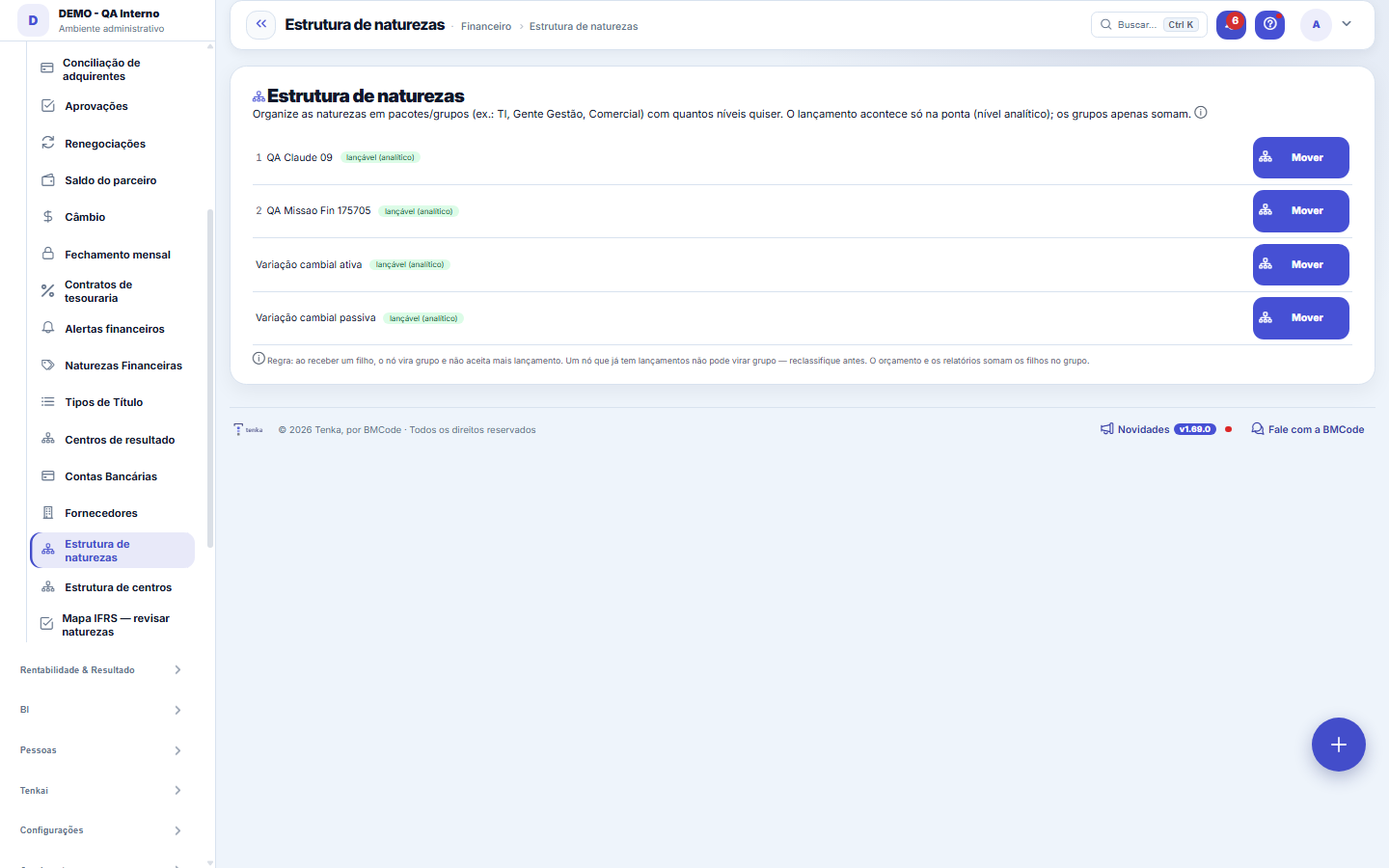The width and height of the screenshot is (1389, 868).
Task: Collapse sidebar with double-chevron icon
Action: tap(261, 24)
